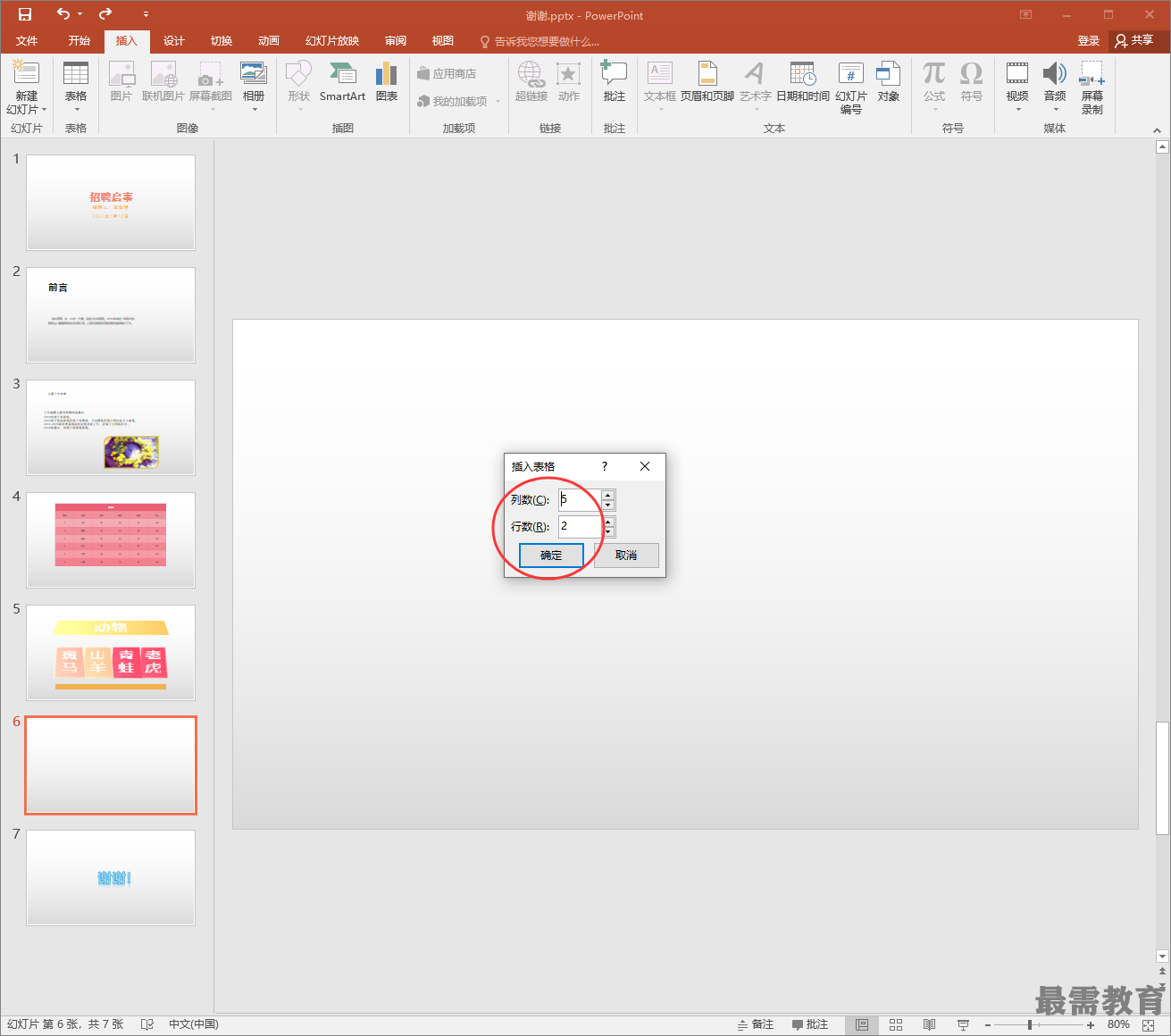The height and width of the screenshot is (1036, 1171).
Task: Insert 日期和时间 date and time
Action: 803,82
